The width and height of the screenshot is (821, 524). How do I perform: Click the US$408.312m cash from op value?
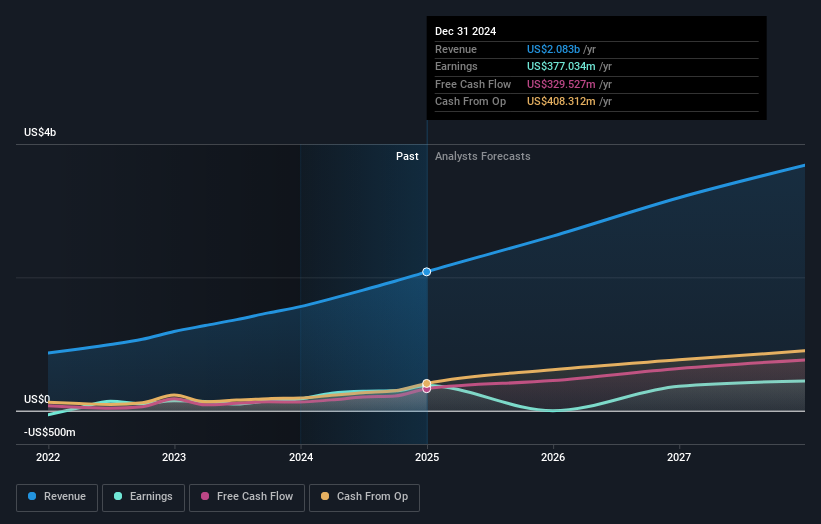(561, 102)
